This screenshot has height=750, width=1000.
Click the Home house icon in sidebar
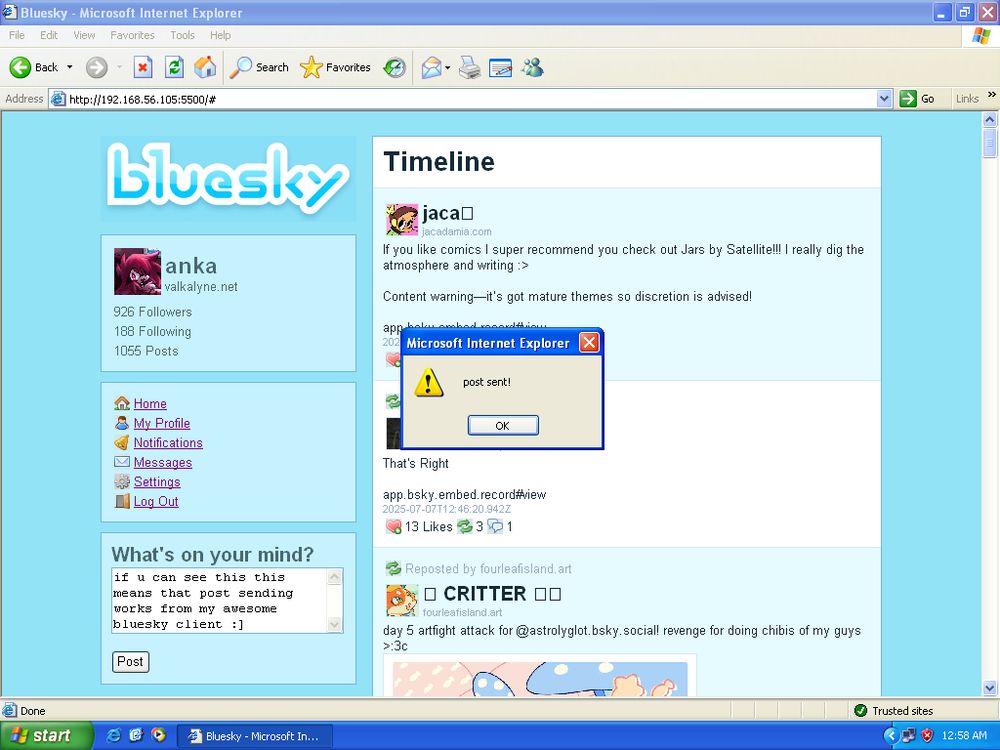coord(122,404)
